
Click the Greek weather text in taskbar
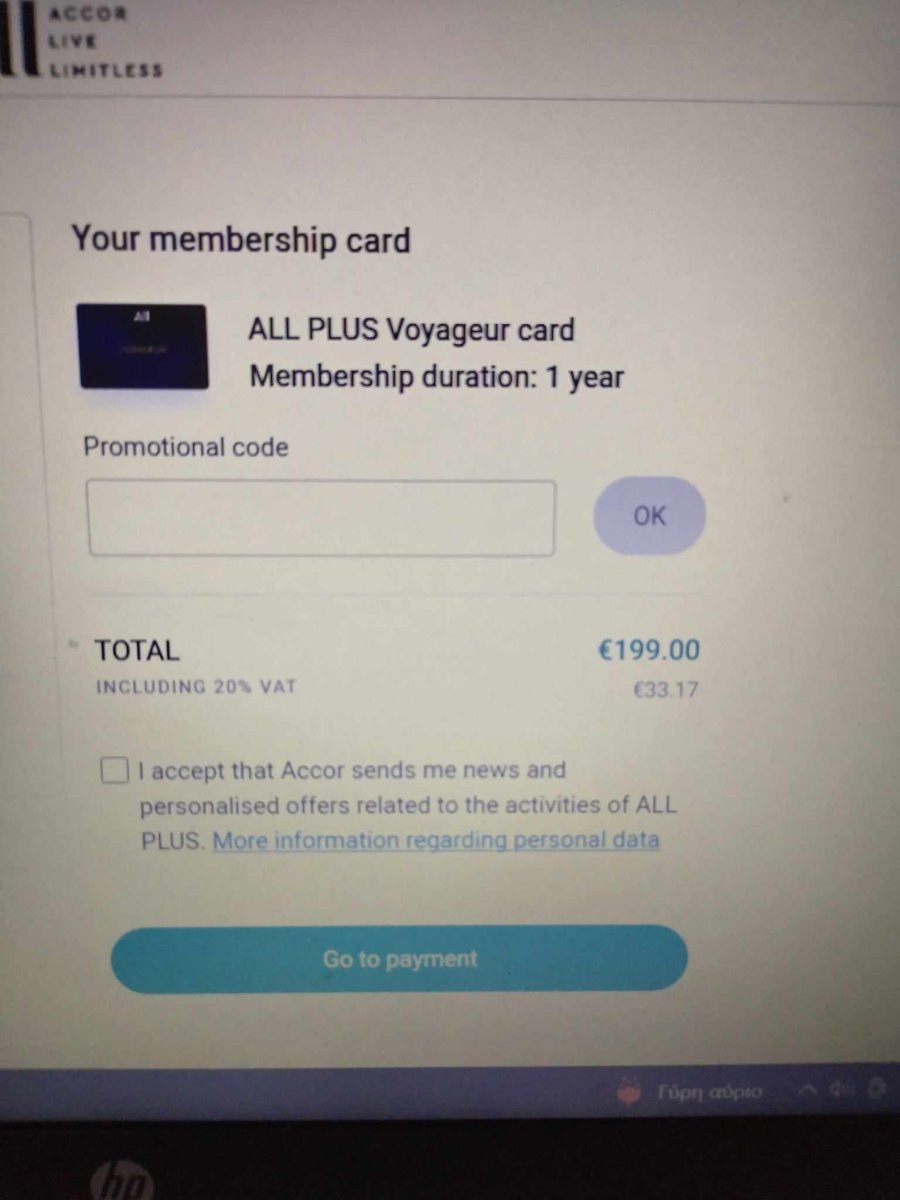(x=710, y=1092)
